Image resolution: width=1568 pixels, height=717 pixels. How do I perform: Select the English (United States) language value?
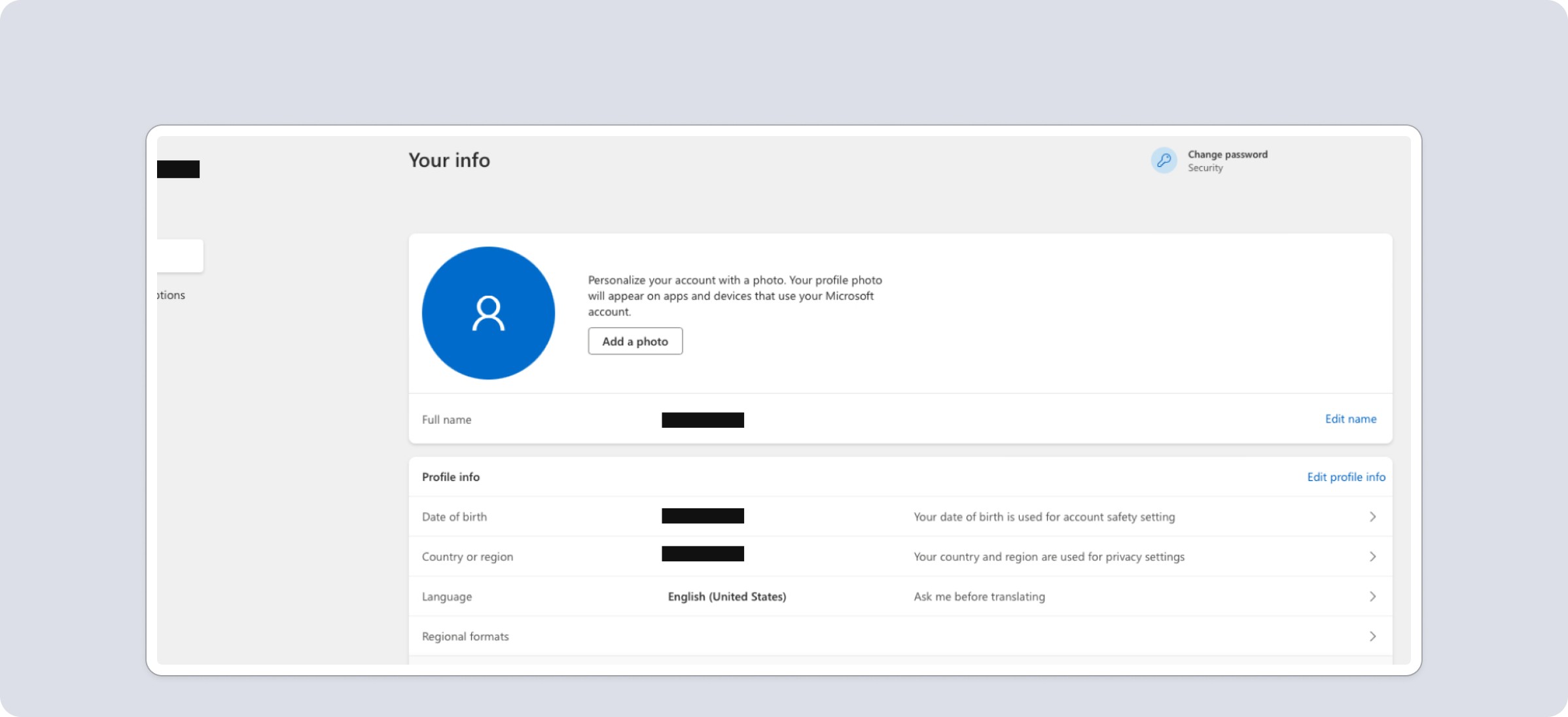(x=726, y=597)
